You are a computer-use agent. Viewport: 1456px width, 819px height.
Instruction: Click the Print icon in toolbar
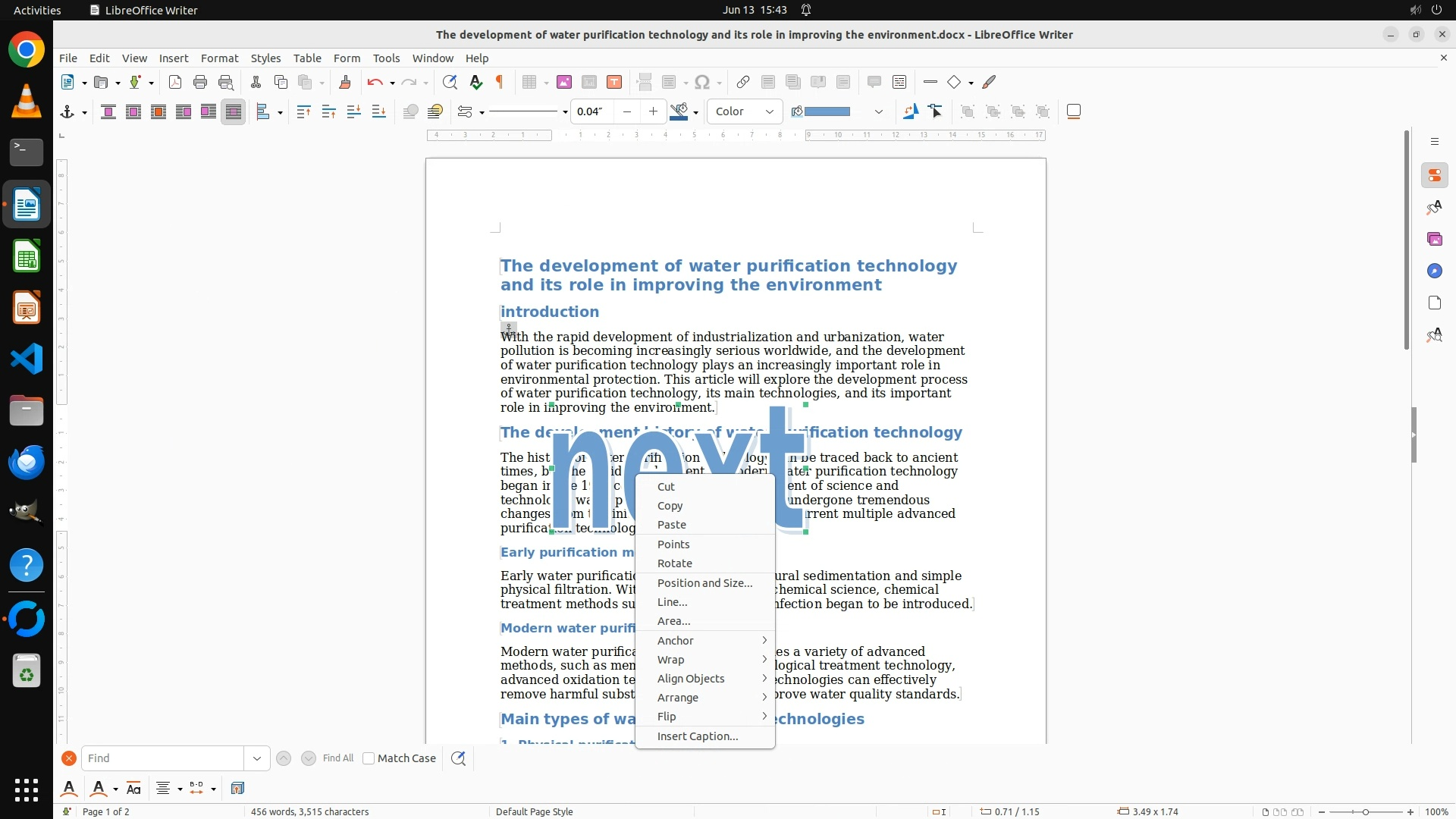pos(200,82)
